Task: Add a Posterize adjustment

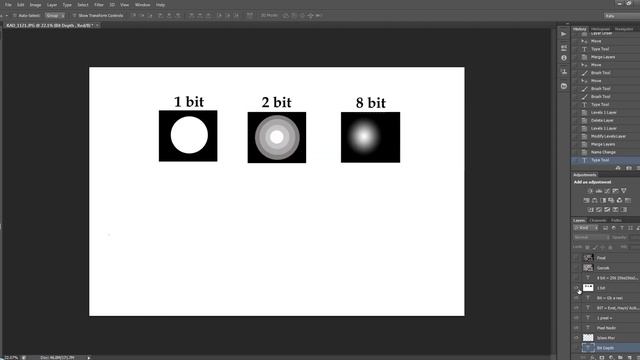Action: [599, 210]
